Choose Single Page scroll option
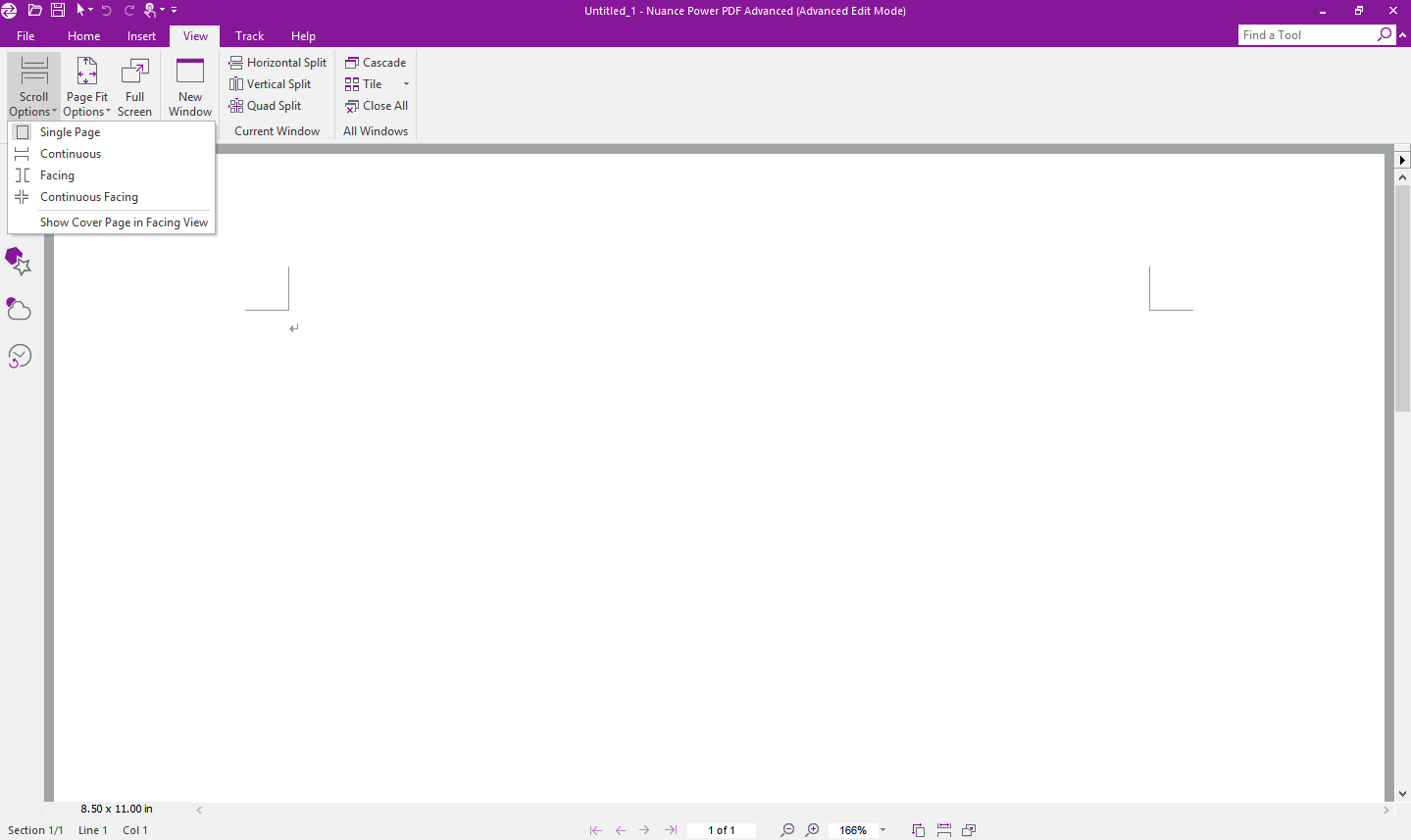 click(x=112, y=132)
